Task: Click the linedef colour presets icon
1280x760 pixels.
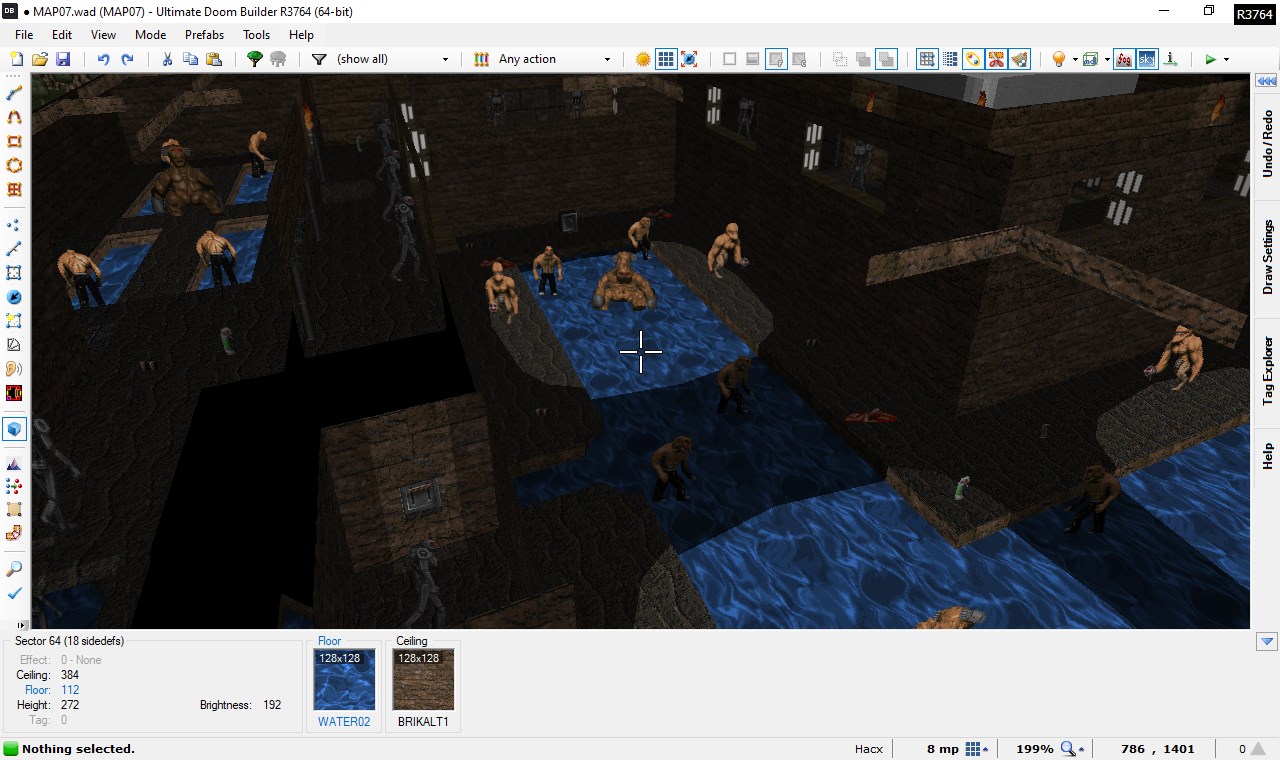Action: [481, 59]
